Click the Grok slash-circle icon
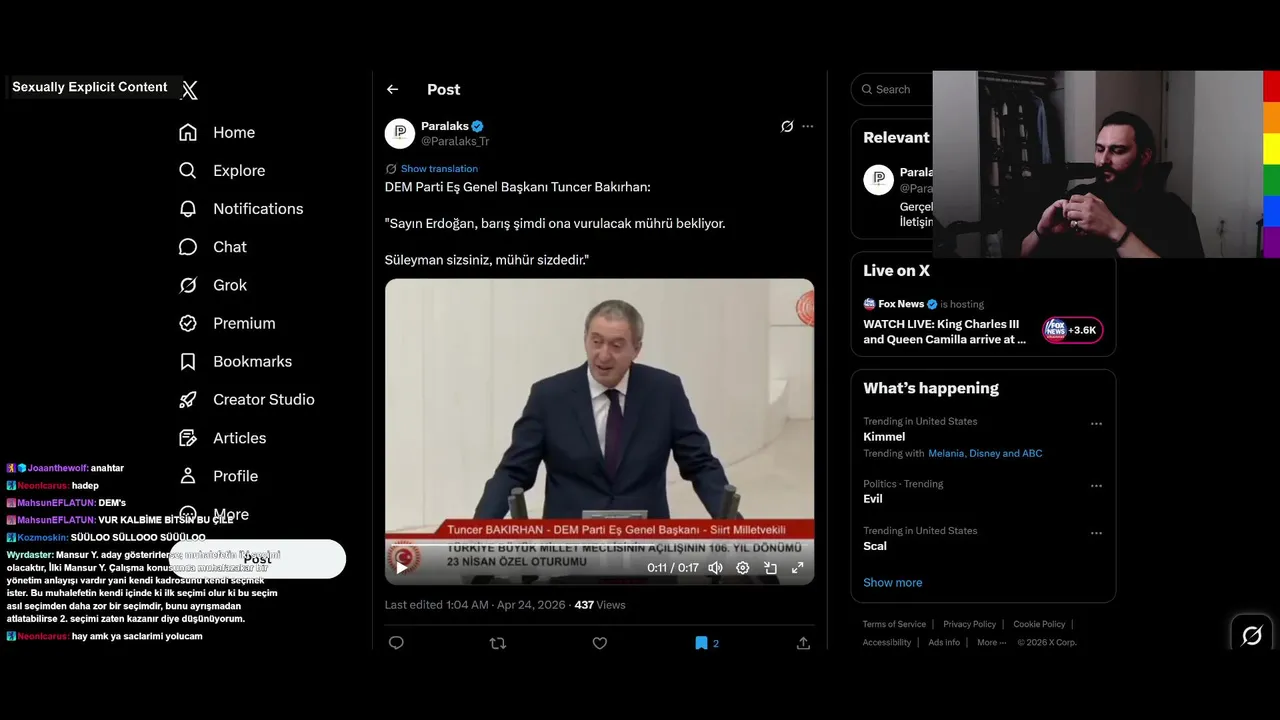 pos(188,285)
